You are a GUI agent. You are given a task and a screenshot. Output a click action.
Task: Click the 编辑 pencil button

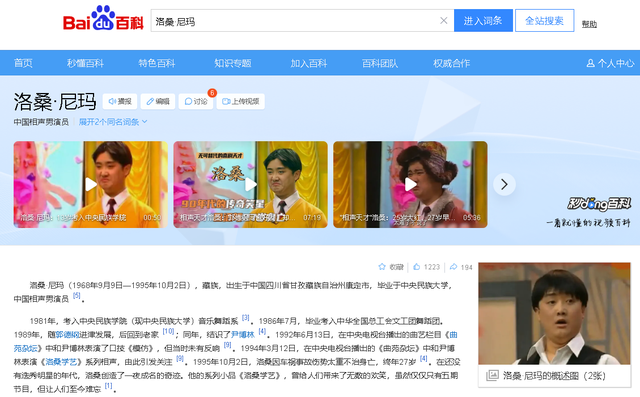click(158, 101)
